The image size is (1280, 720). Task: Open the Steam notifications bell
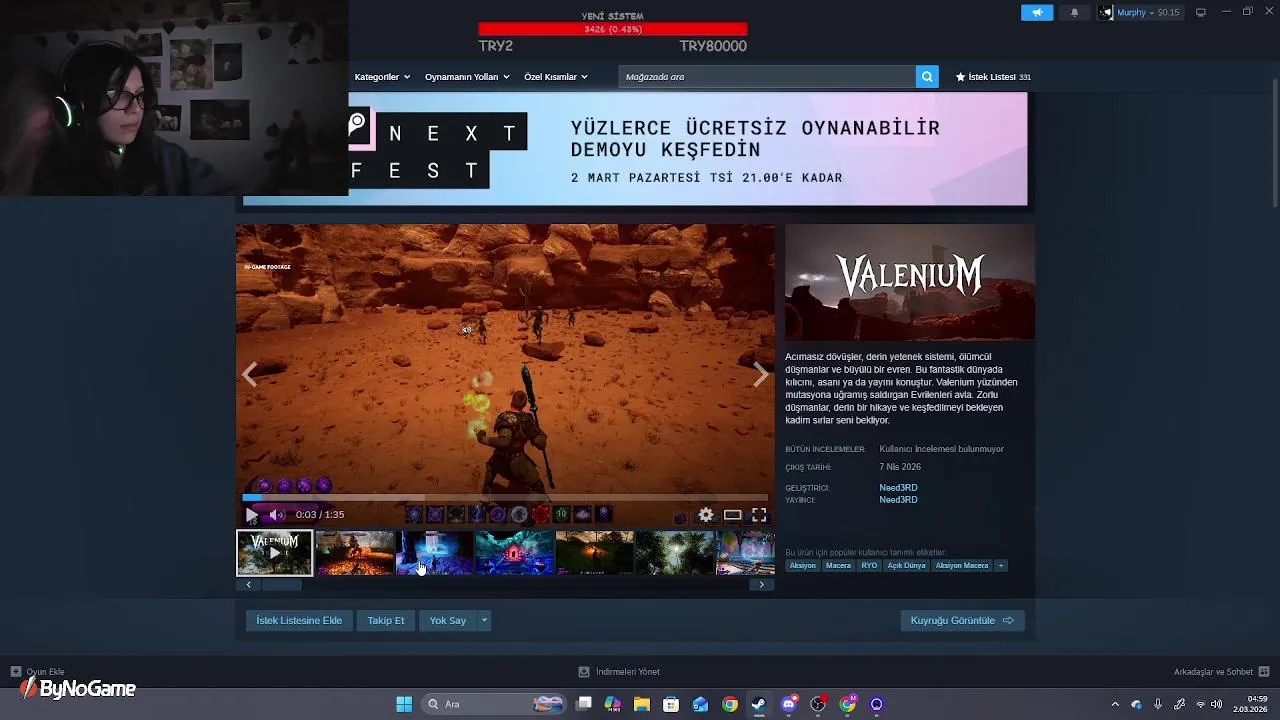[x=1075, y=12]
